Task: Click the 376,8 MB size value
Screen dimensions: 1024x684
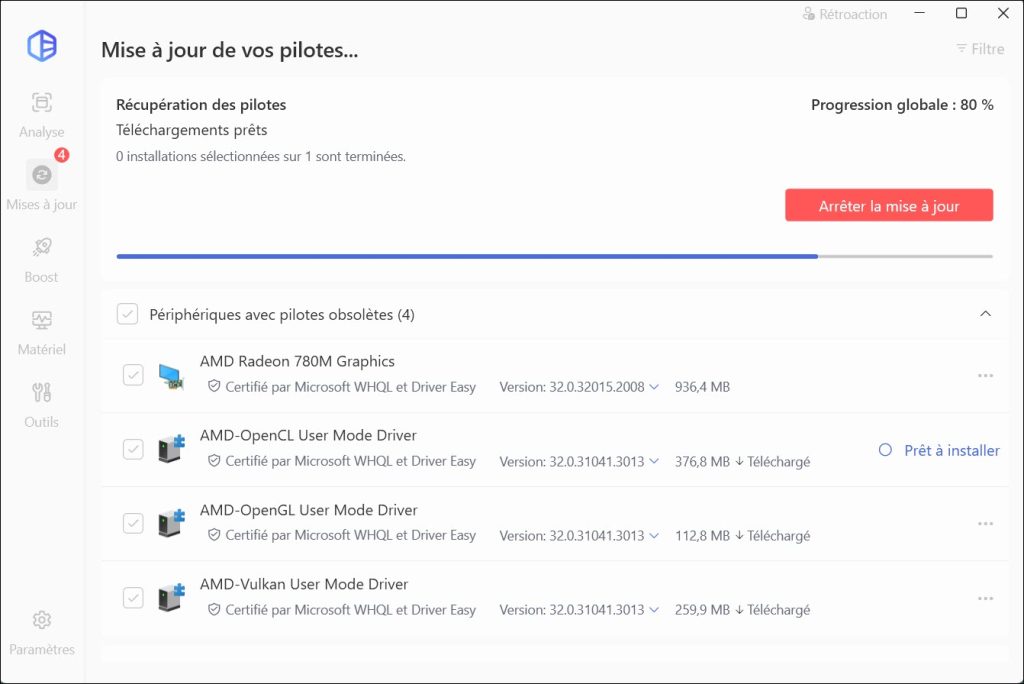Action: coord(702,461)
